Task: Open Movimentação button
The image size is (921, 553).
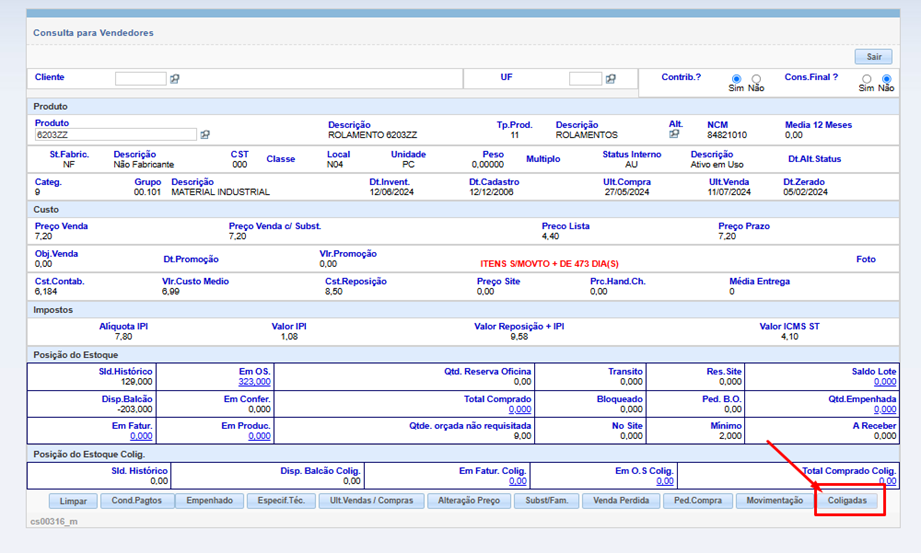Action: pos(774,501)
